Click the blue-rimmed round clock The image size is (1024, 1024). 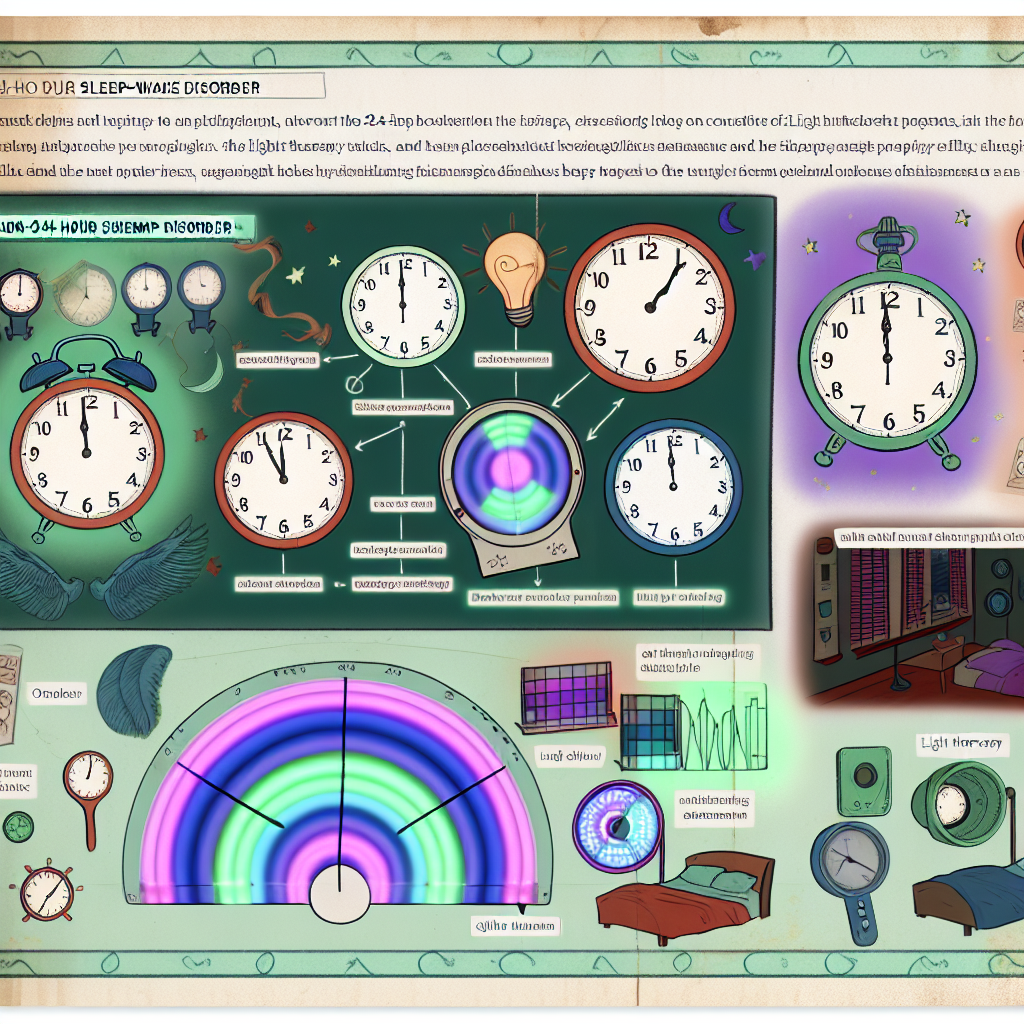[x=673, y=487]
